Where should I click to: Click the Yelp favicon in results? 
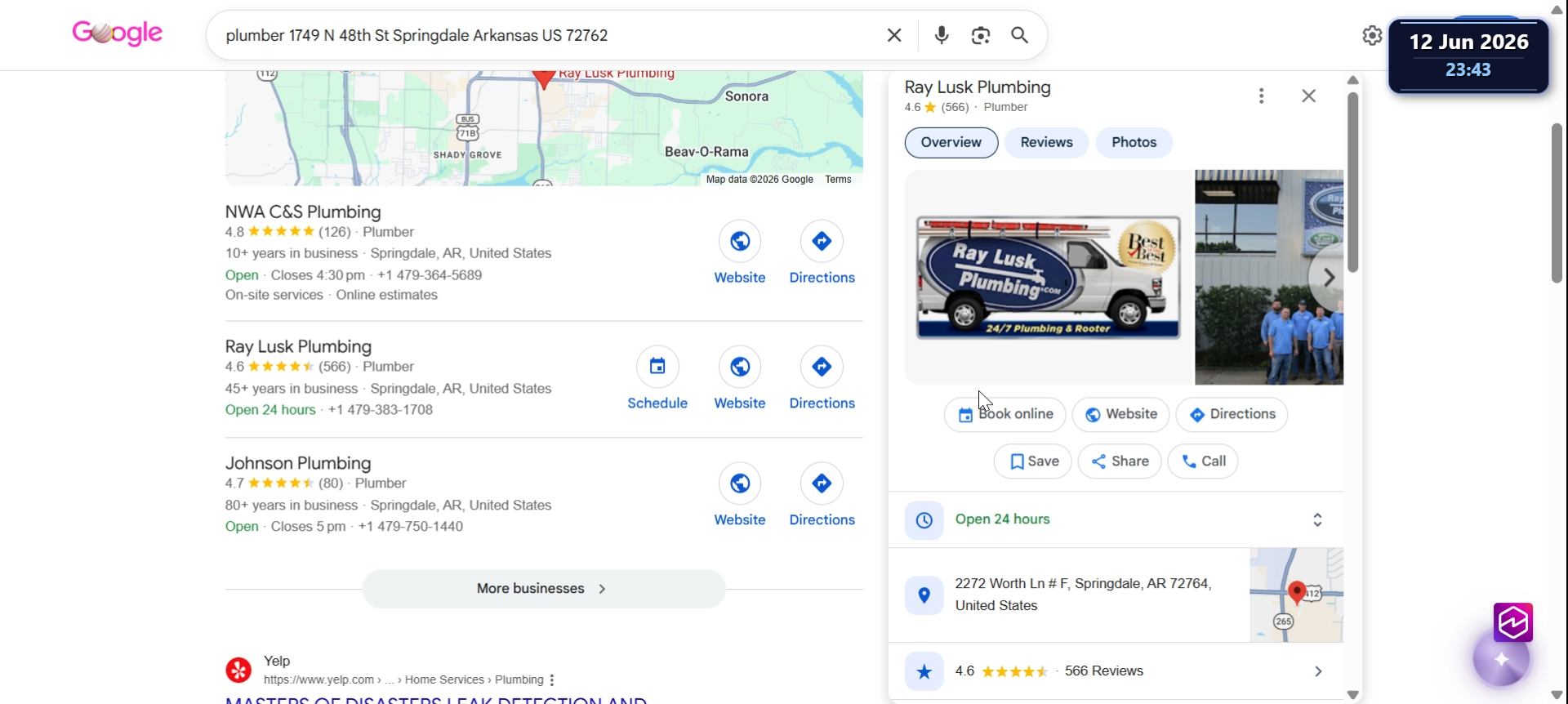pyautogui.click(x=238, y=671)
